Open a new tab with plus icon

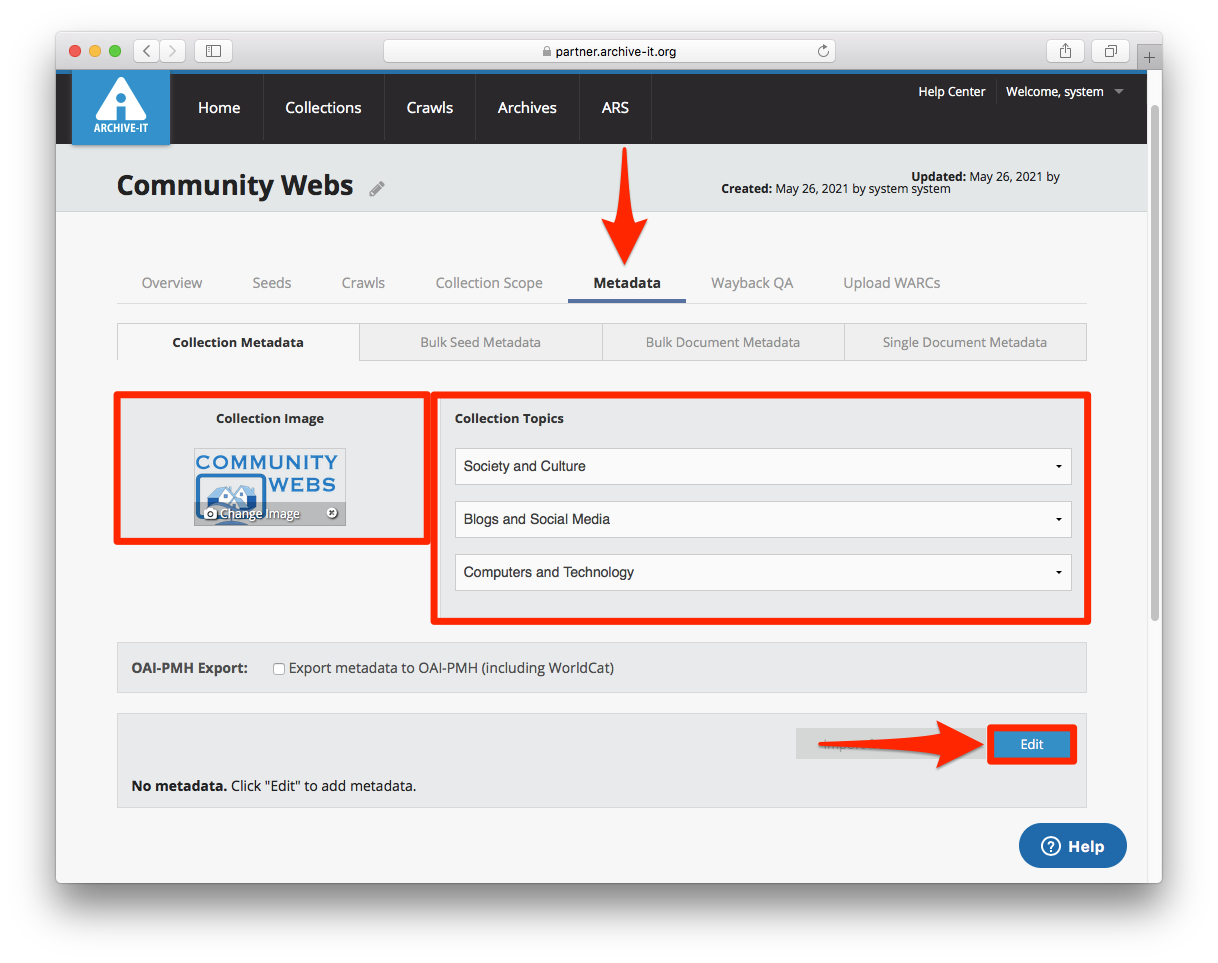click(x=1149, y=58)
